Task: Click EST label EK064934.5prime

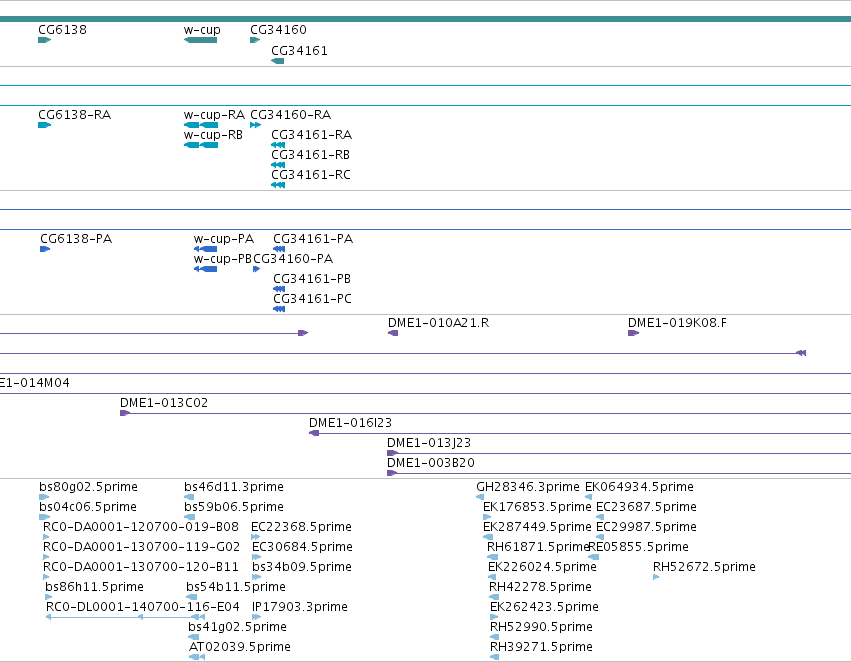Action: click(x=639, y=487)
